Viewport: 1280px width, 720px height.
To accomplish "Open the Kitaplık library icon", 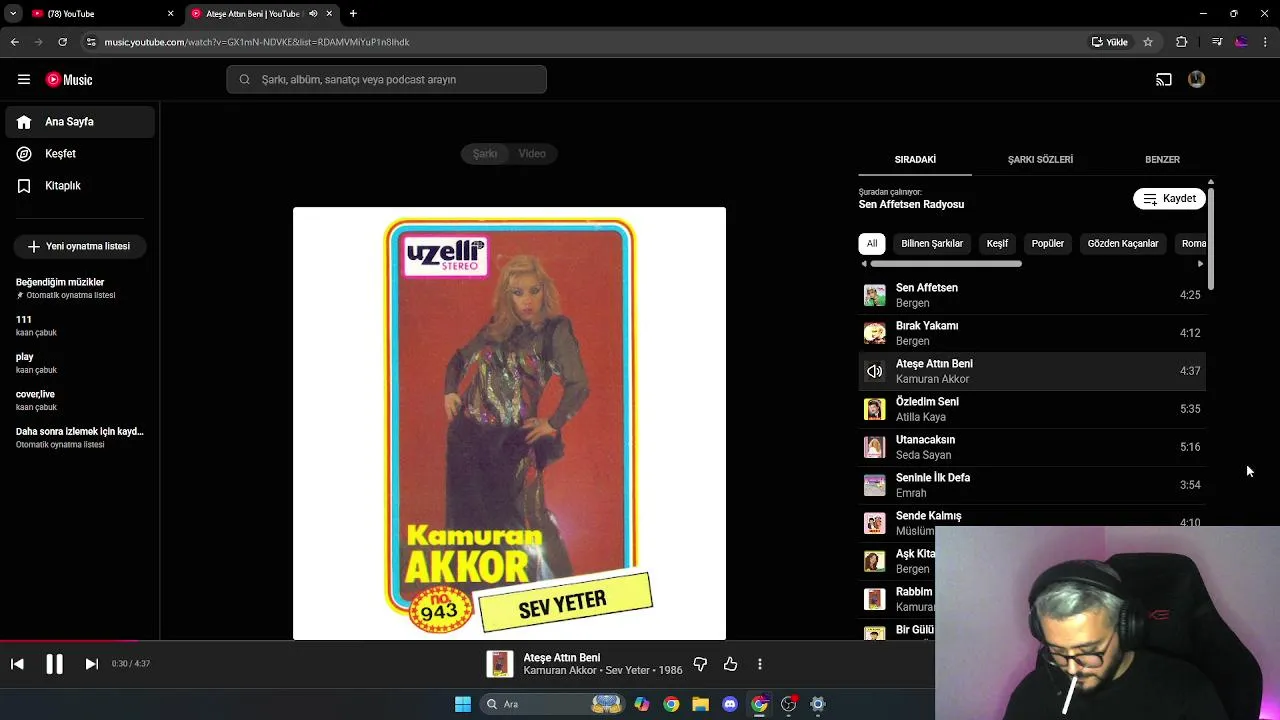I will (x=24, y=186).
